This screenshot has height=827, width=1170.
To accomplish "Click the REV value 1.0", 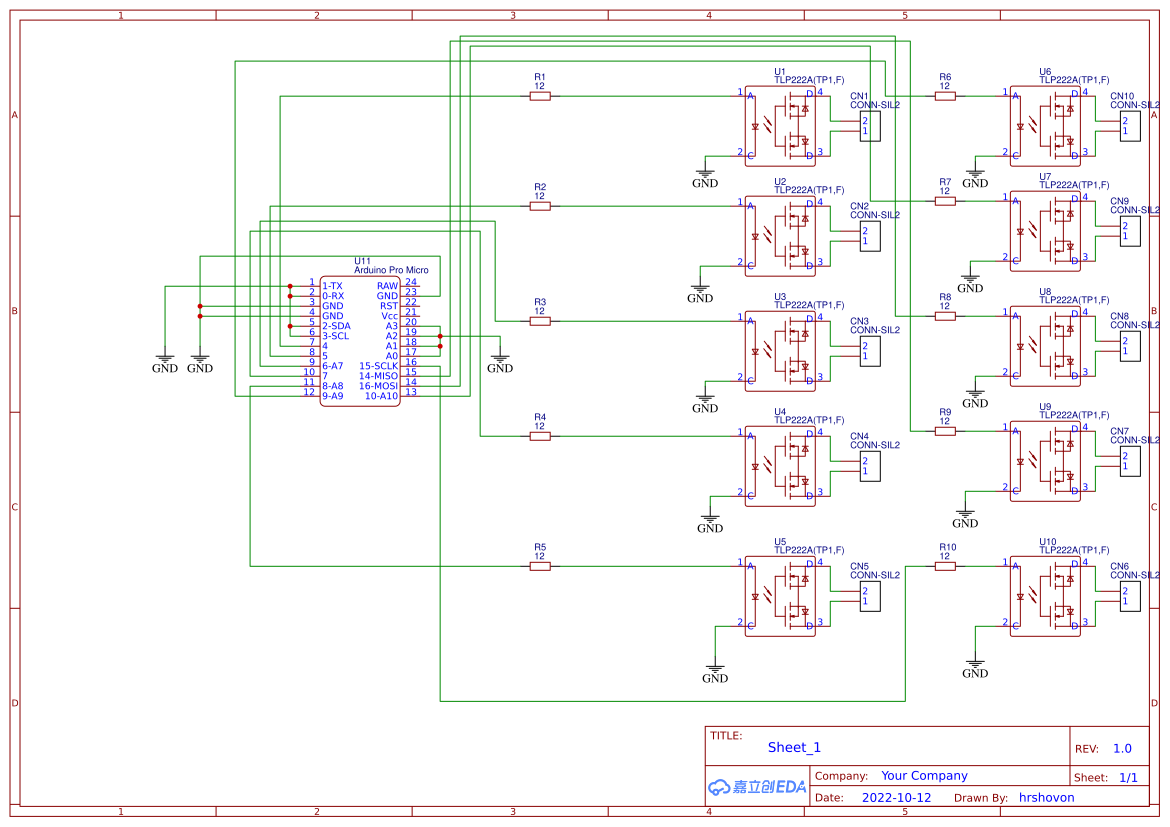I will pos(1121,748).
